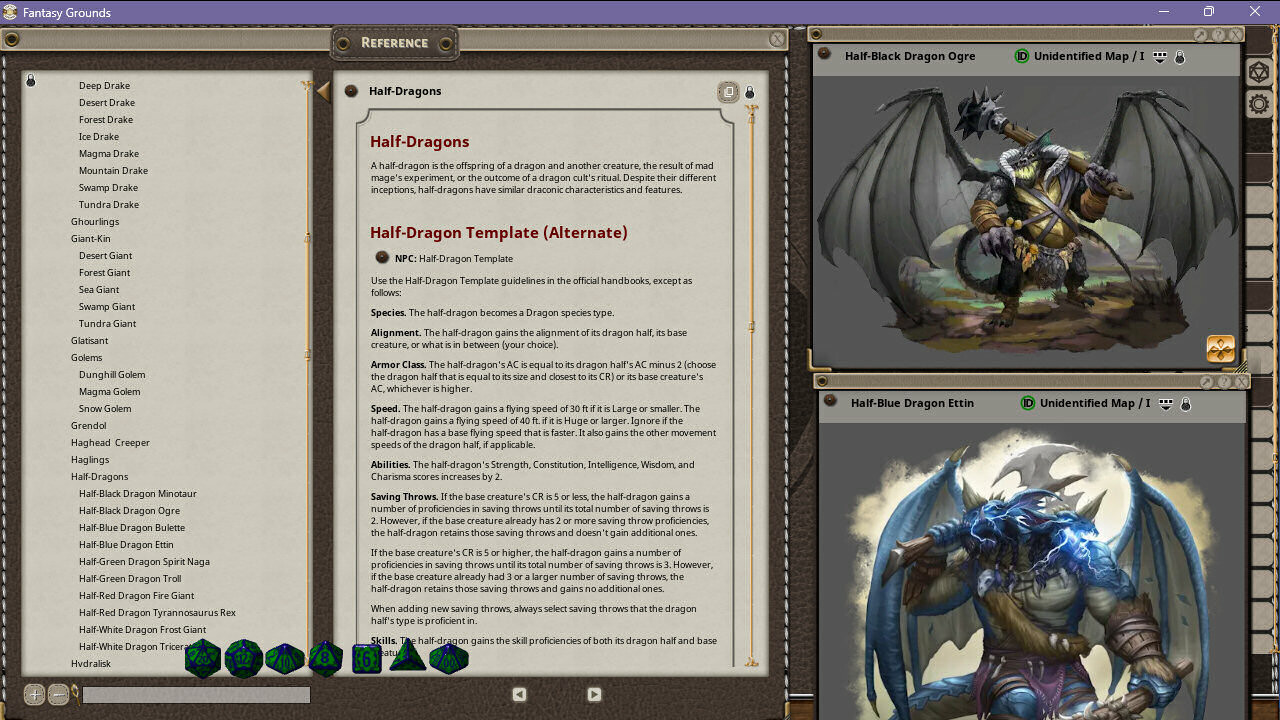Open the gear settings sidebar icon
1280x720 pixels.
coord(1259,104)
